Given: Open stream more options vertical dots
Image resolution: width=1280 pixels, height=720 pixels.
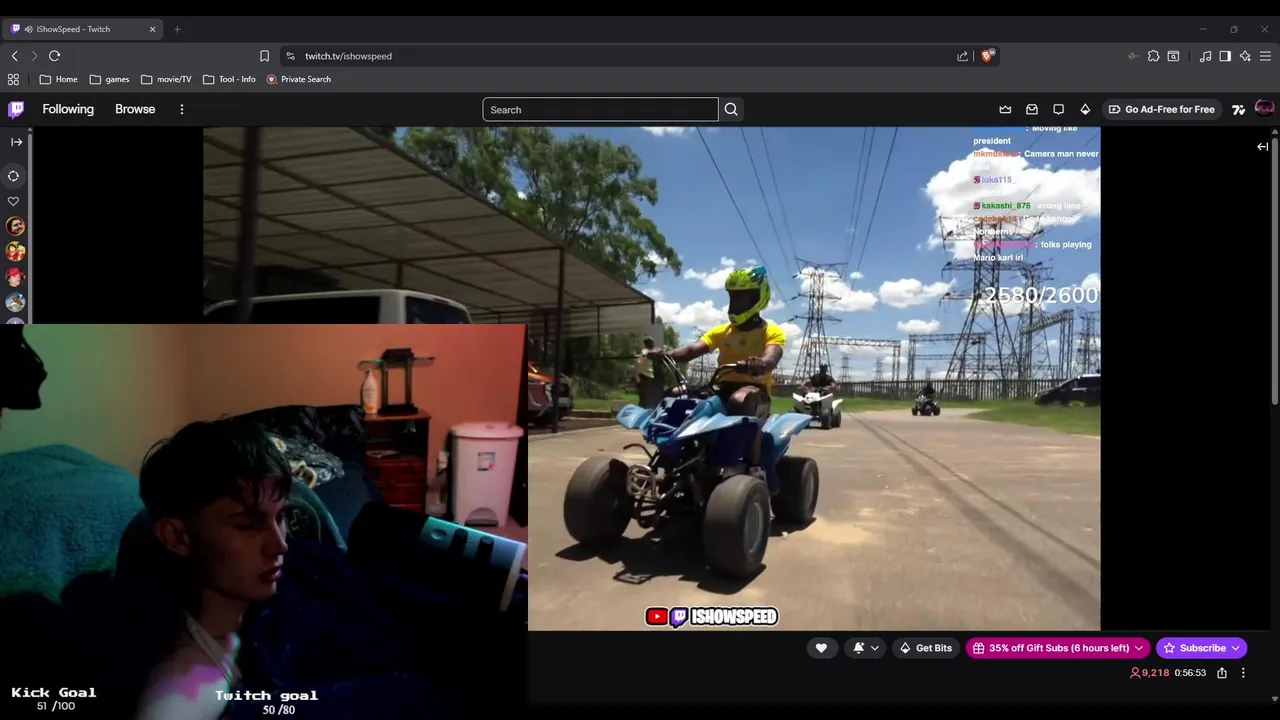Looking at the screenshot, I should pos(1243,673).
